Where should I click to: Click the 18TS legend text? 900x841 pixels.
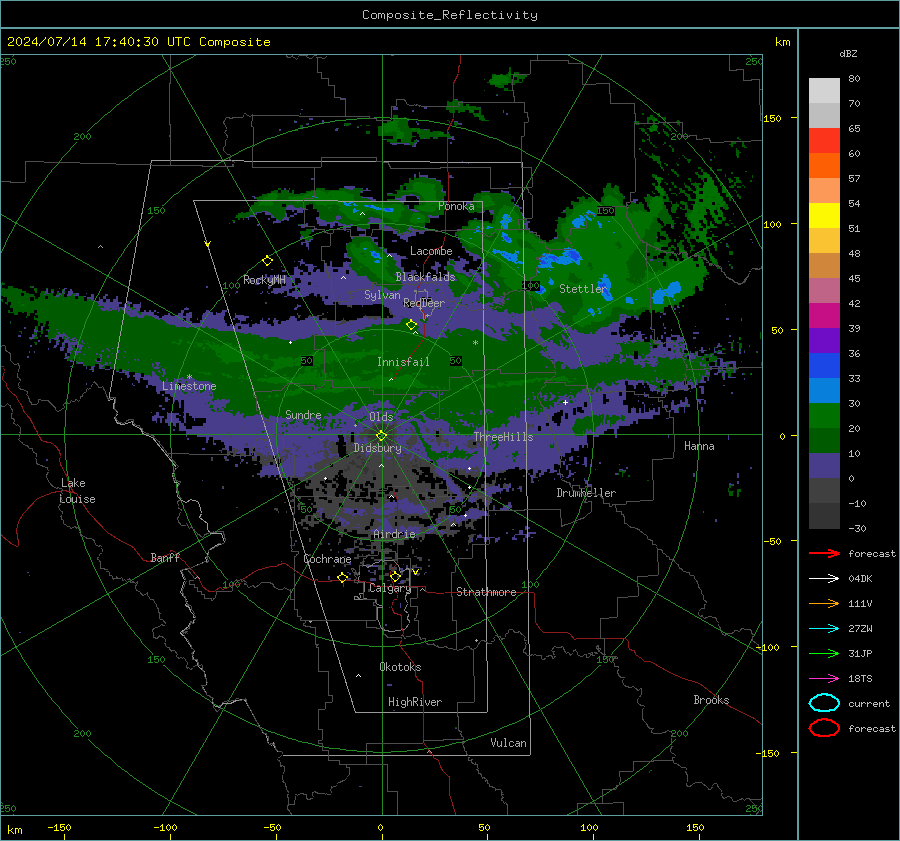click(x=860, y=678)
